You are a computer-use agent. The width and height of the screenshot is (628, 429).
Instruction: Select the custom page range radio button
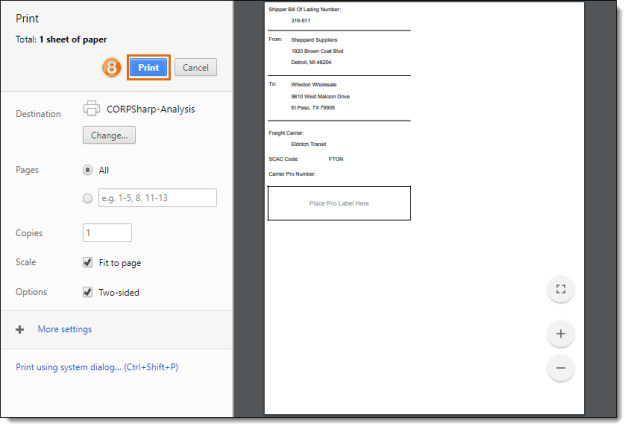click(88, 198)
